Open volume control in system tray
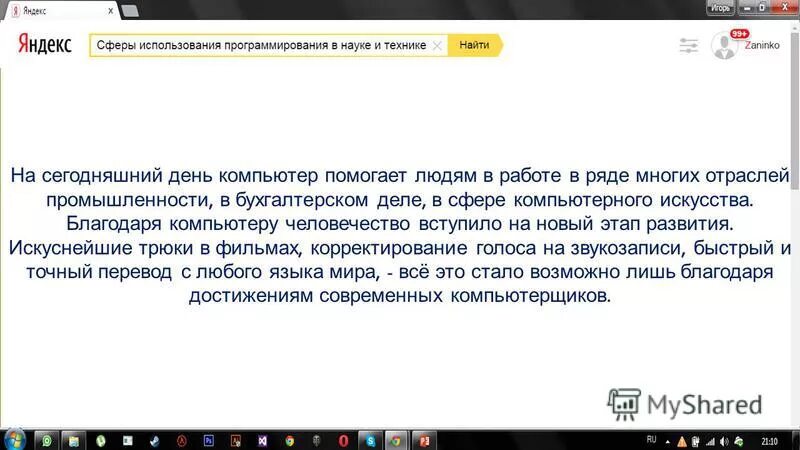Screen dimensions: 800x450 [x=724, y=442]
